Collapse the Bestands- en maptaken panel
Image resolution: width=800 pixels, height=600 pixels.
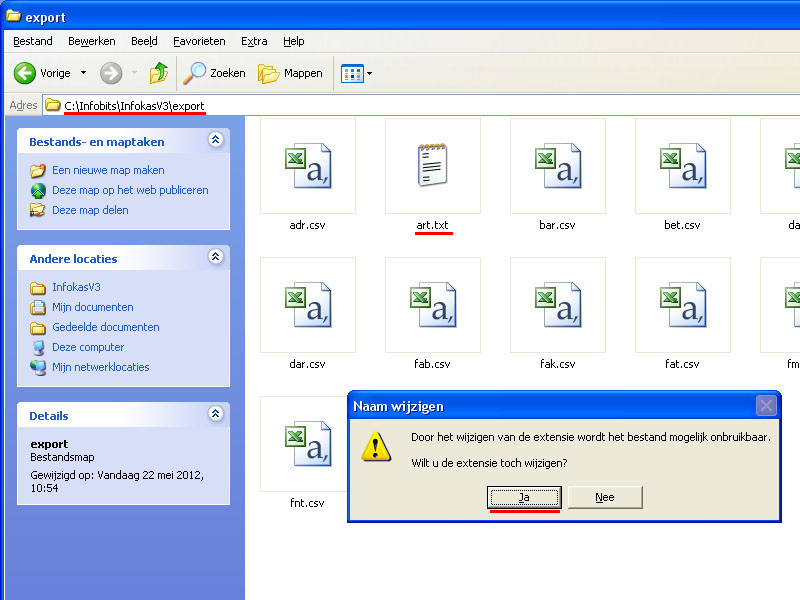[215, 141]
